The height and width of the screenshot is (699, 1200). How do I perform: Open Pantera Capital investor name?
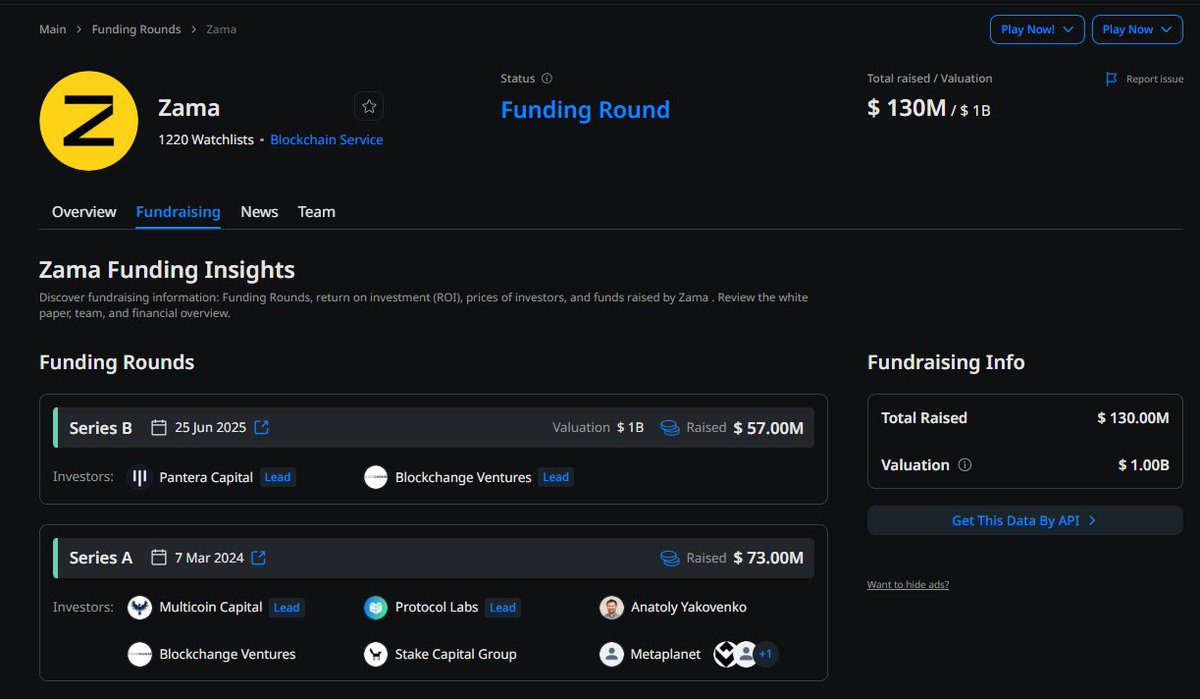pos(206,477)
